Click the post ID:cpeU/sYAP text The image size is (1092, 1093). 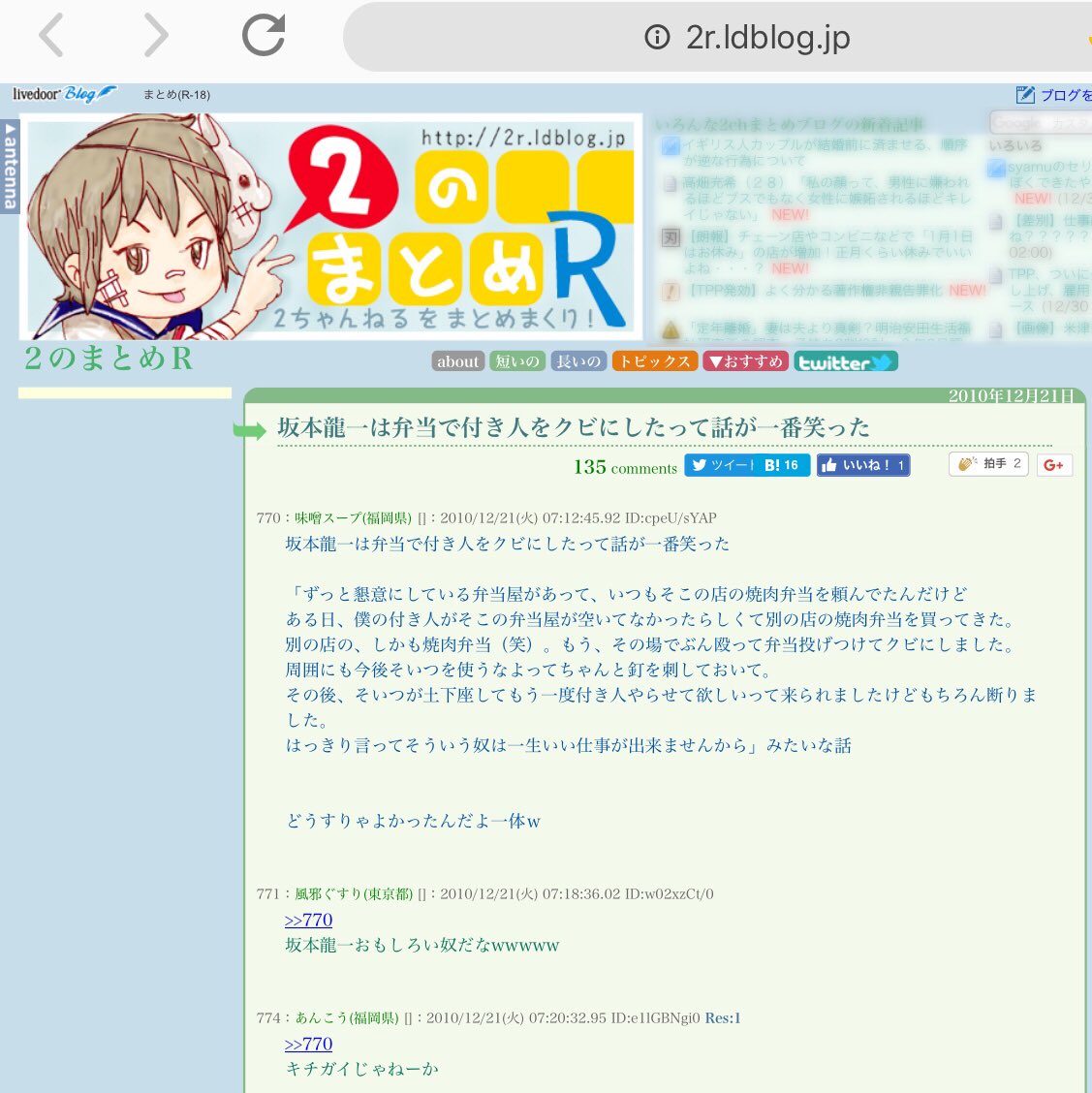pos(671,518)
